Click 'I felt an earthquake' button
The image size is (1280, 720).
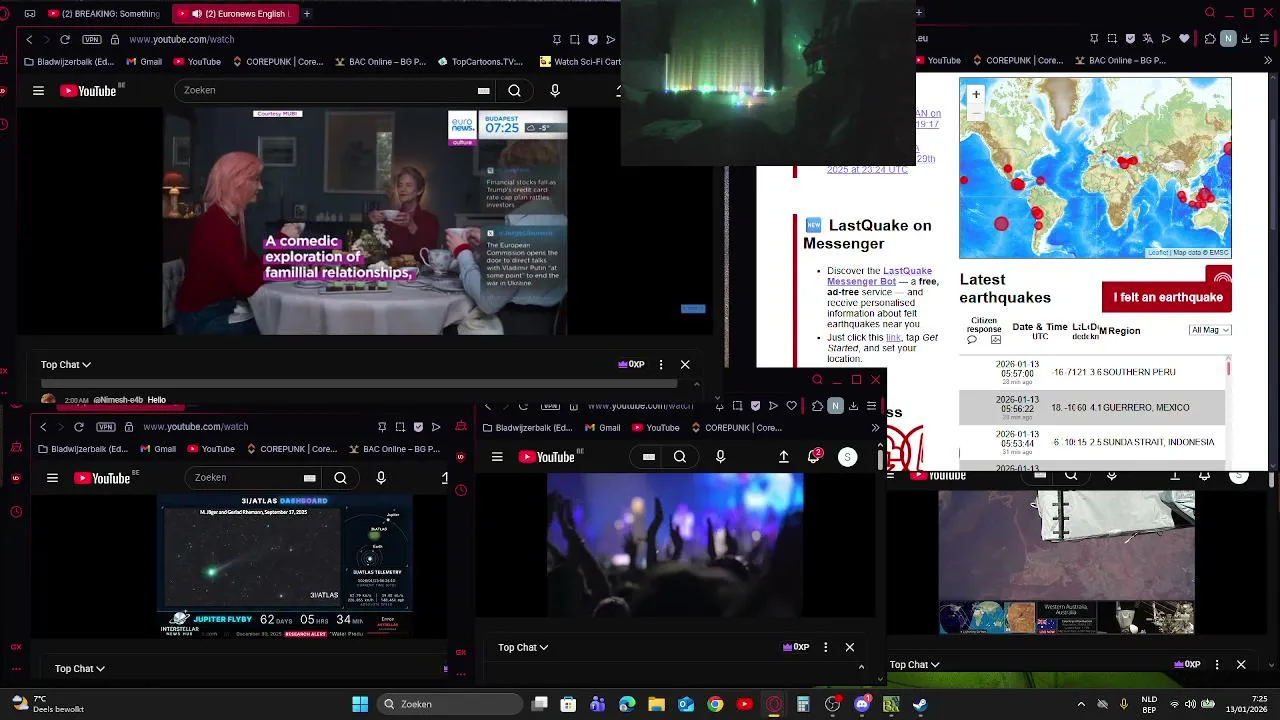pyautogui.click(x=1167, y=297)
